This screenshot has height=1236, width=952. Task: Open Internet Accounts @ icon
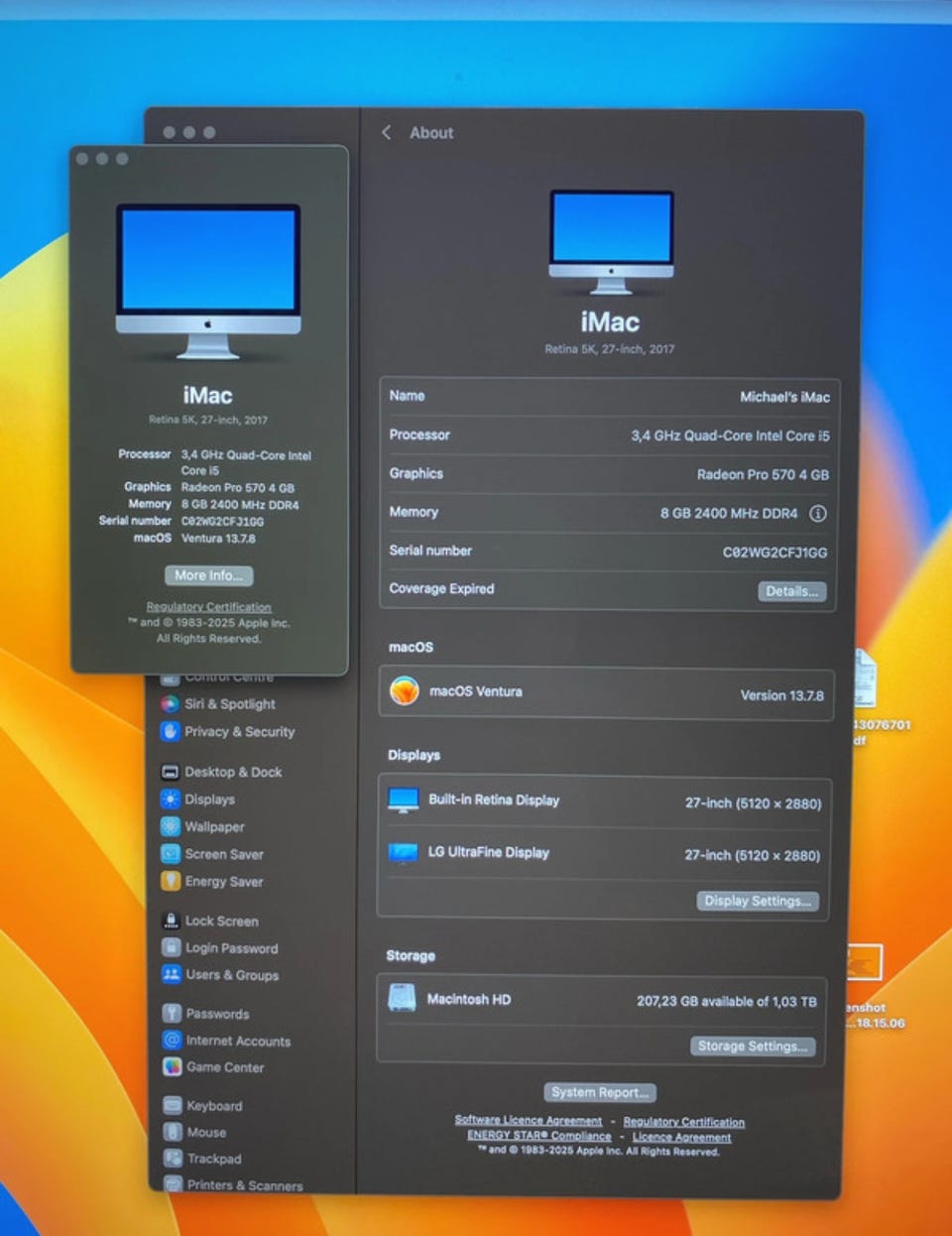tap(172, 1041)
